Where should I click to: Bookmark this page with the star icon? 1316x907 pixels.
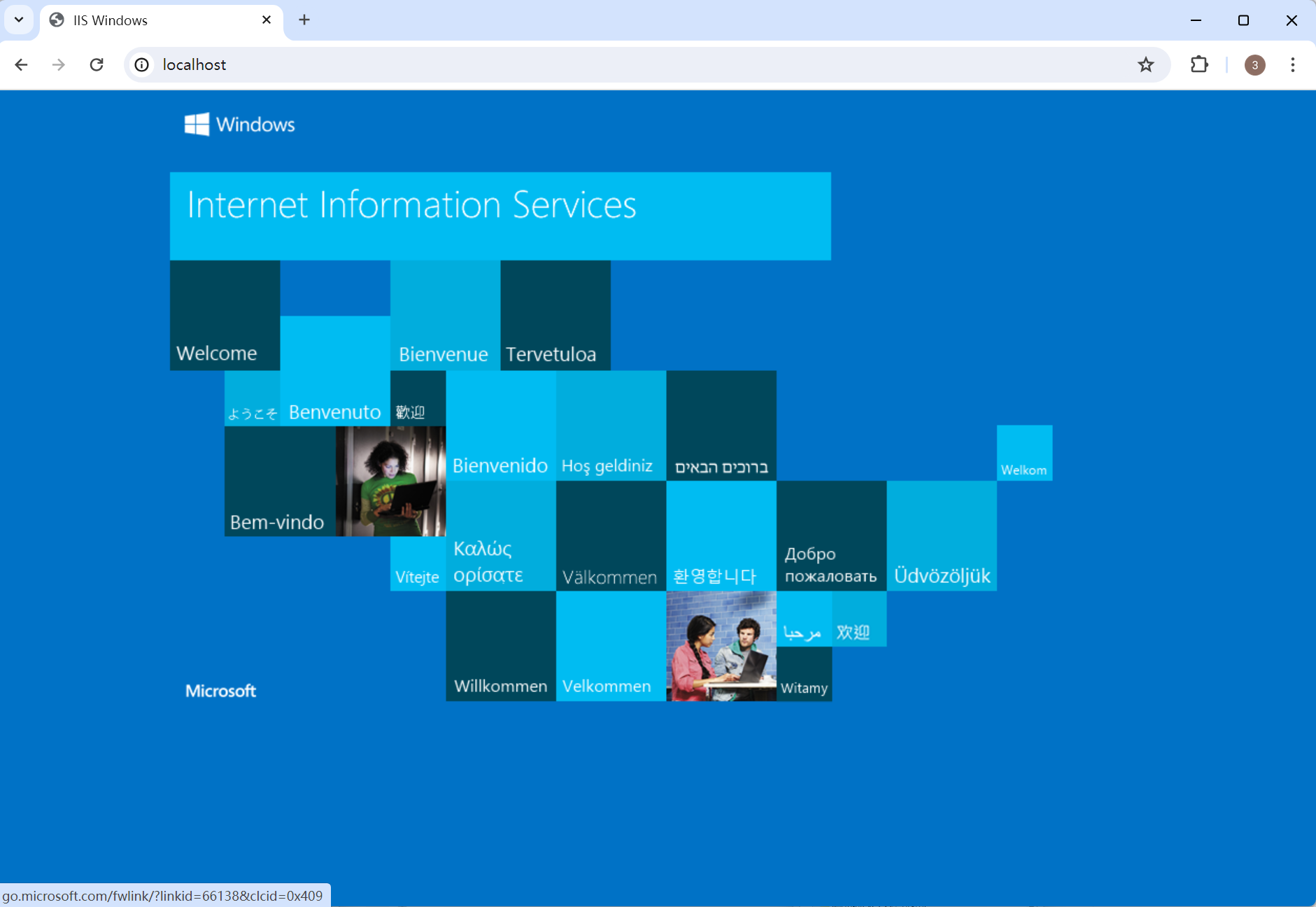pyautogui.click(x=1145, y=65)
